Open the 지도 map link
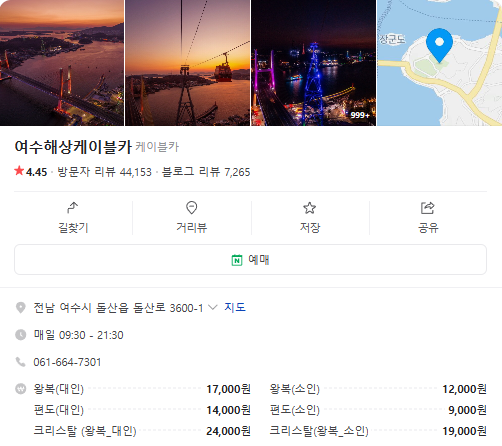Viewport: 502px width, 446px height. (x=235, y=307)
